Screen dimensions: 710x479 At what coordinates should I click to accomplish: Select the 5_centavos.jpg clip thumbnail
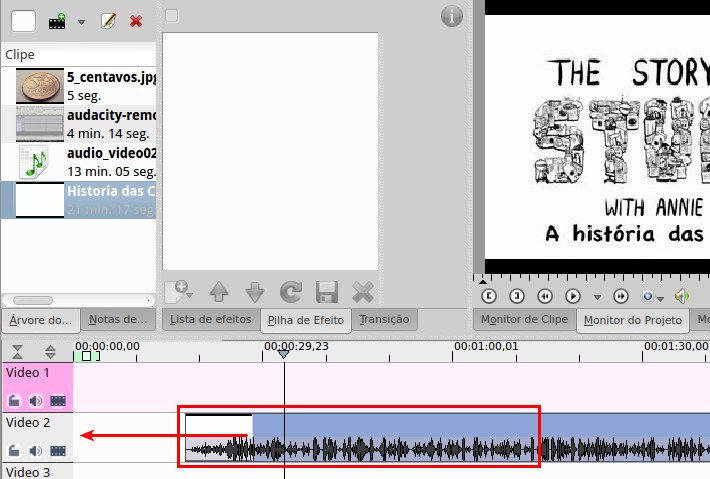(x=39, y=86)
